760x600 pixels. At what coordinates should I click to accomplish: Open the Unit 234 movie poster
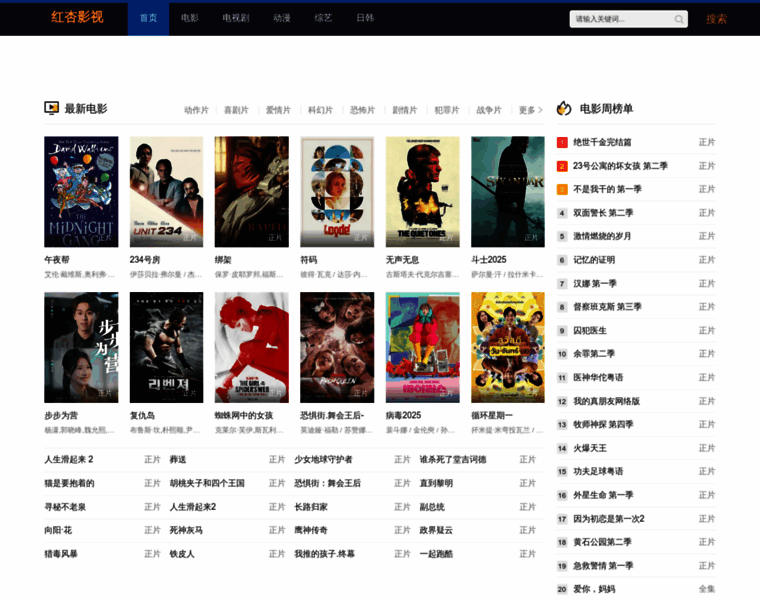click(166, 192)
